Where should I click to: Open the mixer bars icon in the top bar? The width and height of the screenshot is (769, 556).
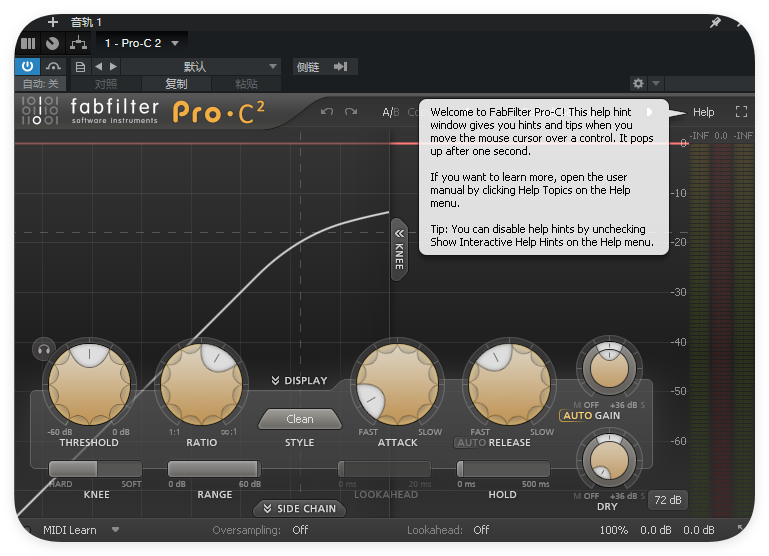click(28, 43)
